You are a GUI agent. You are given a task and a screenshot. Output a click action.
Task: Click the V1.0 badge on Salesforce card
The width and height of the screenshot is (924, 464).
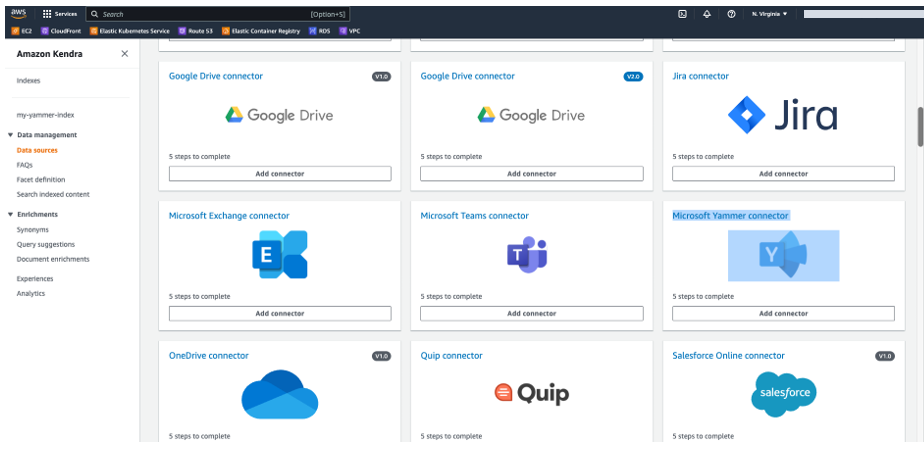(885, 356)
